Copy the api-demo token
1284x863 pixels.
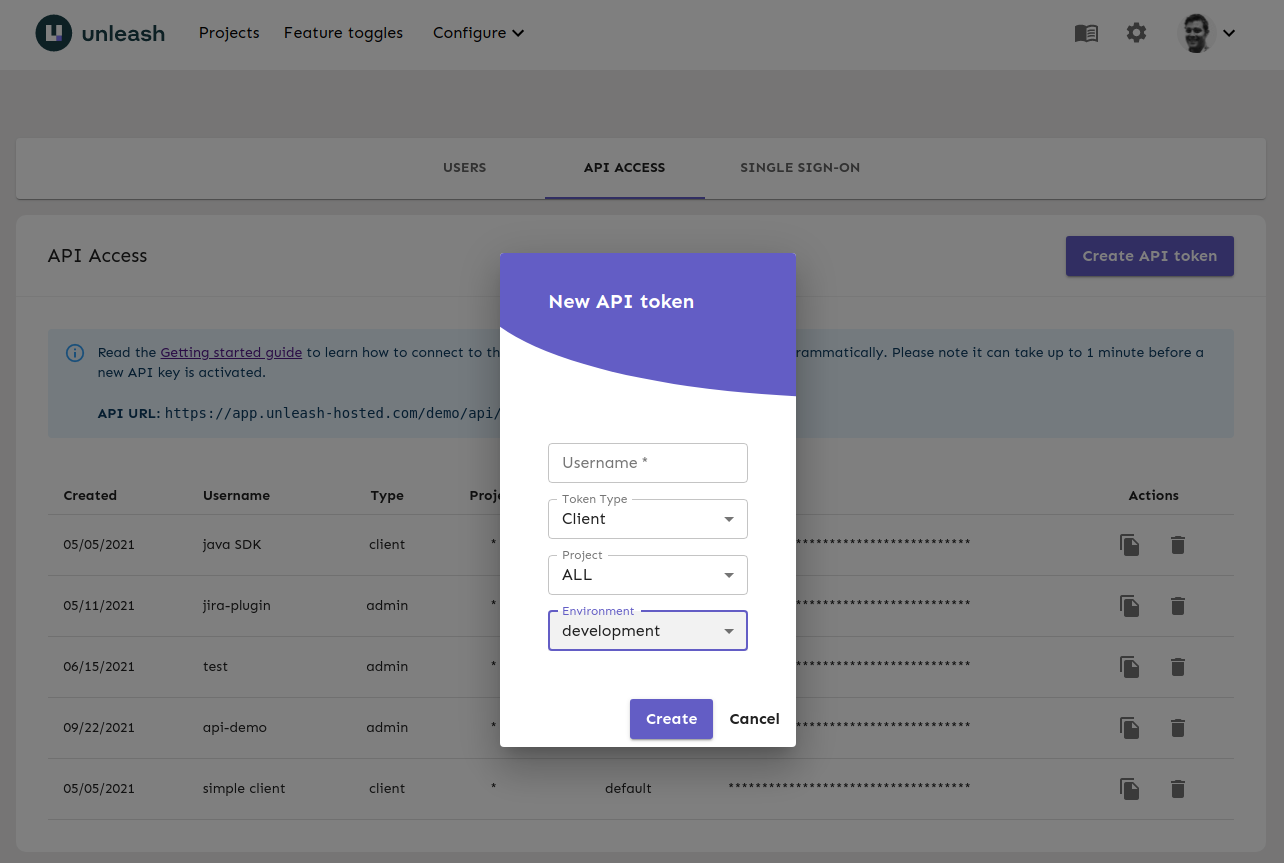click(x=1129, y=728)
